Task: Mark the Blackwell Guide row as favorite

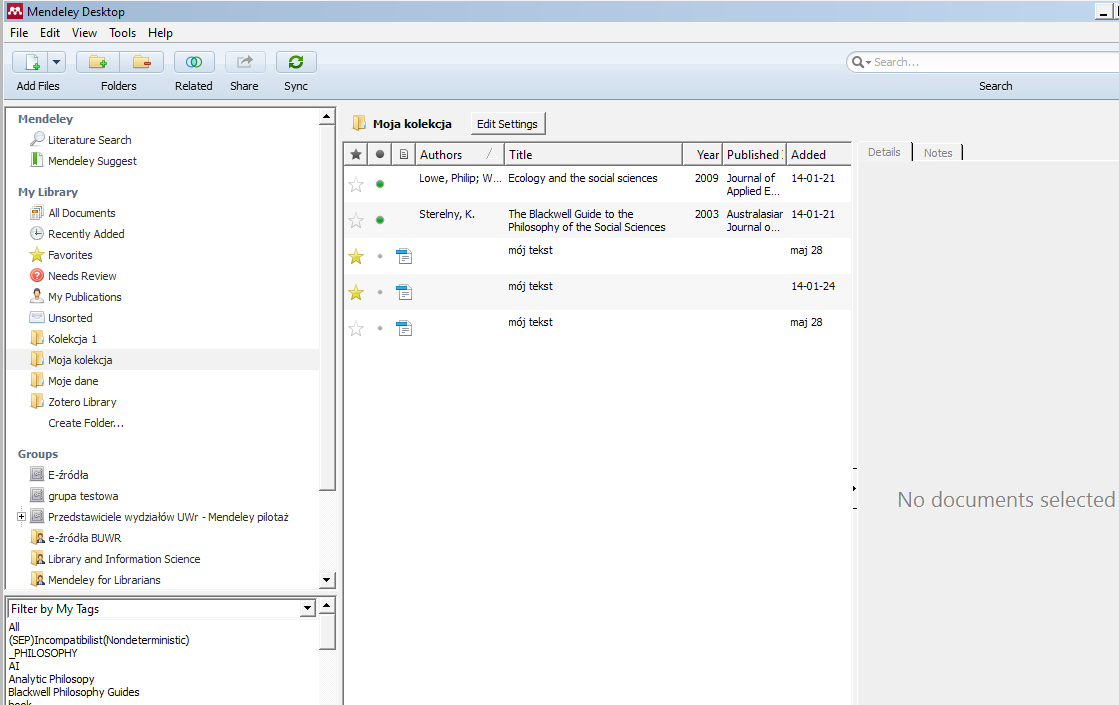Action: 356,220
